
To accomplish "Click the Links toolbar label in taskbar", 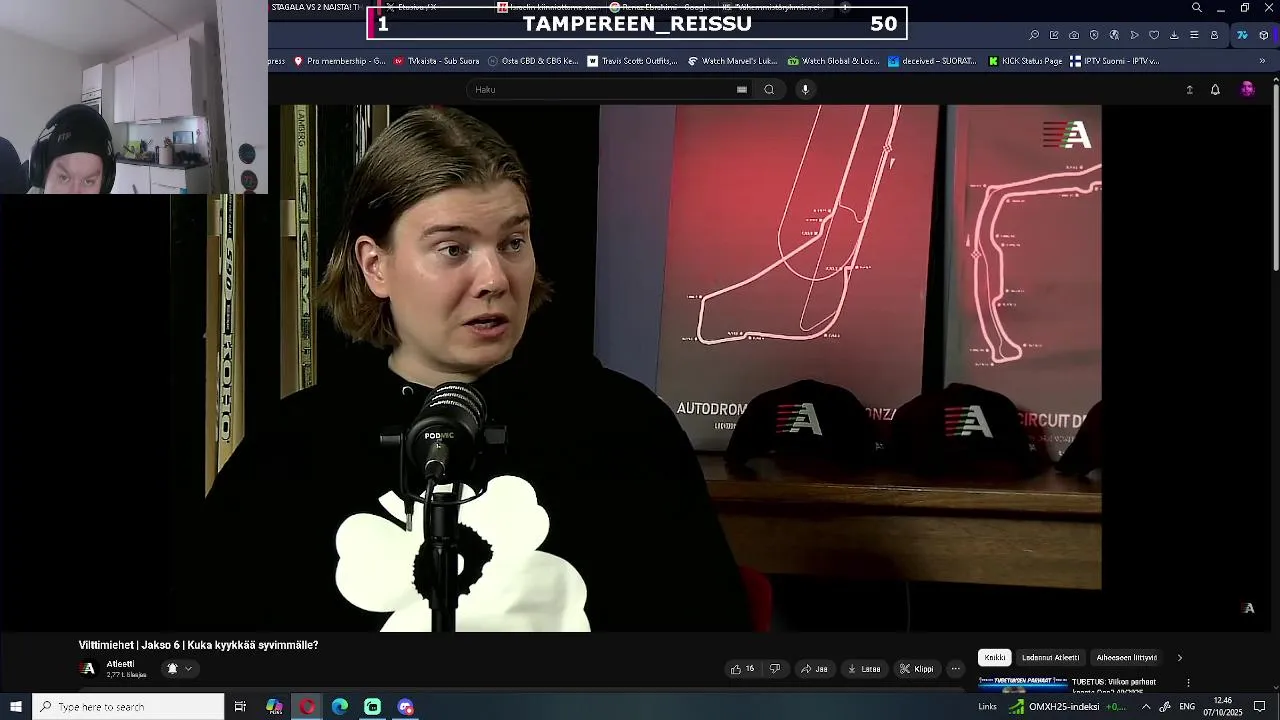I will 987,707.
